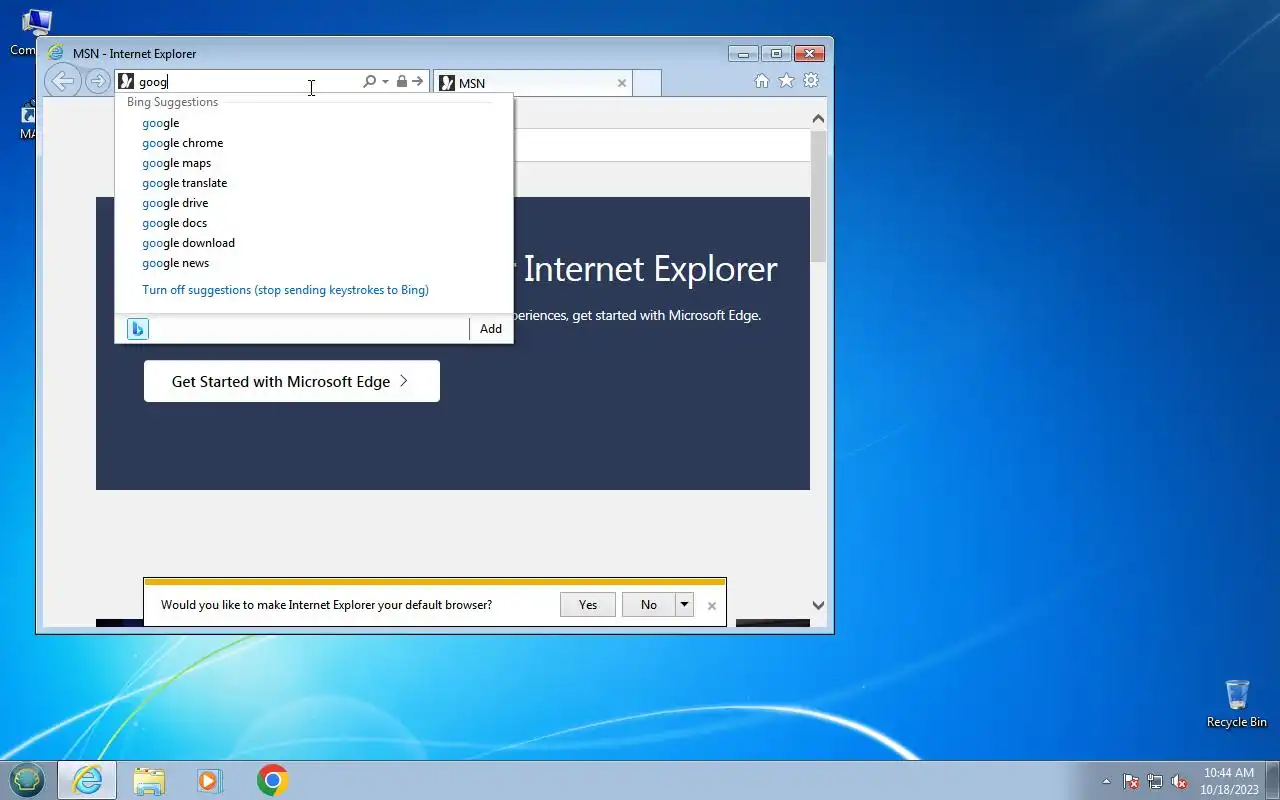Open Windows Media Player taskbar icon
This screenshot has width=1280, height=800.
[210, 780]
